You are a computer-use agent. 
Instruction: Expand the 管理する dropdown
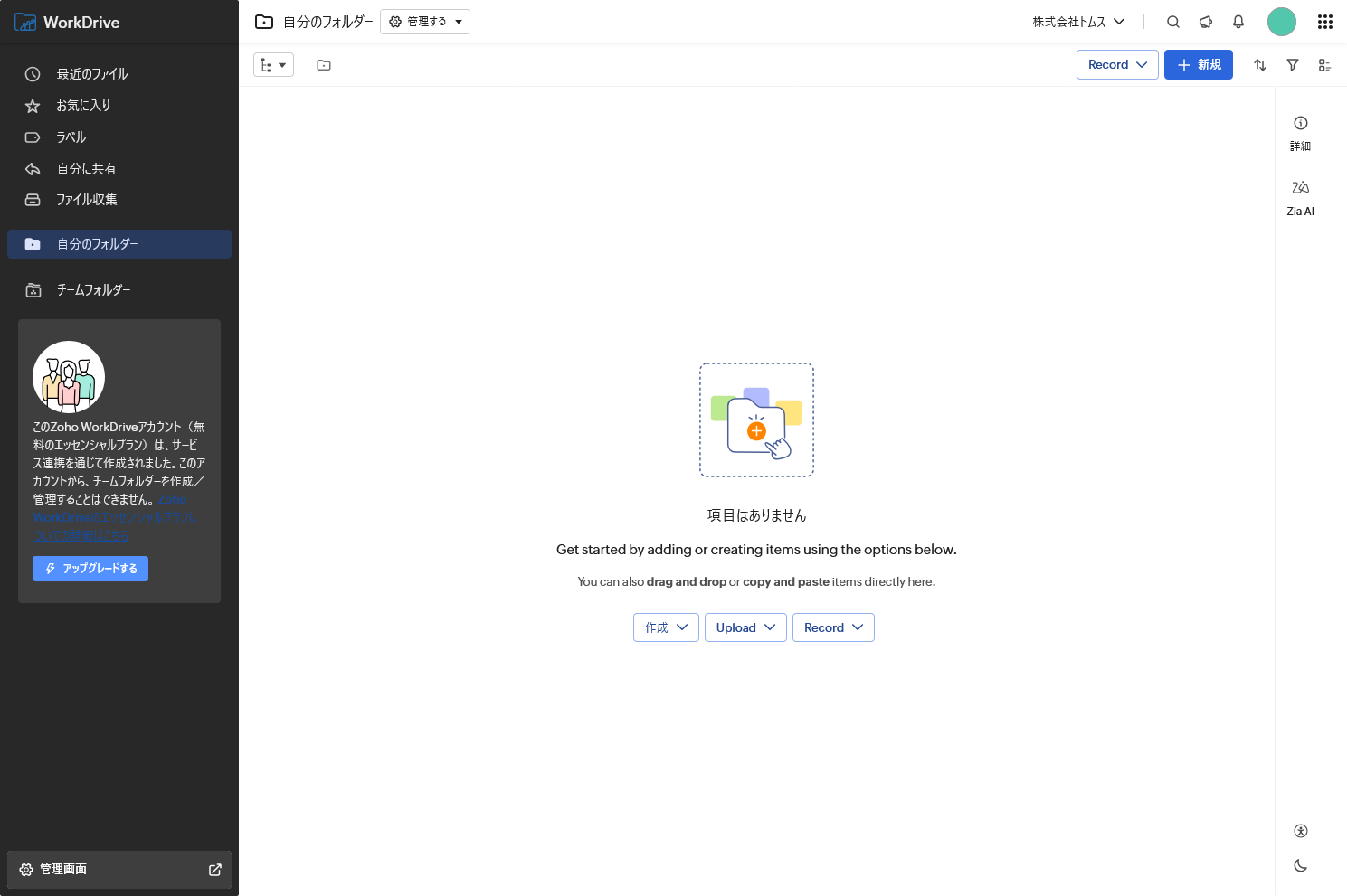click(x=425, y=22)
